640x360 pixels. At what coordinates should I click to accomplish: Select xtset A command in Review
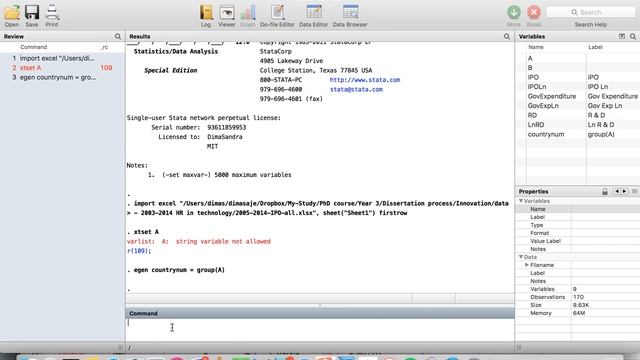pos(62,68)
